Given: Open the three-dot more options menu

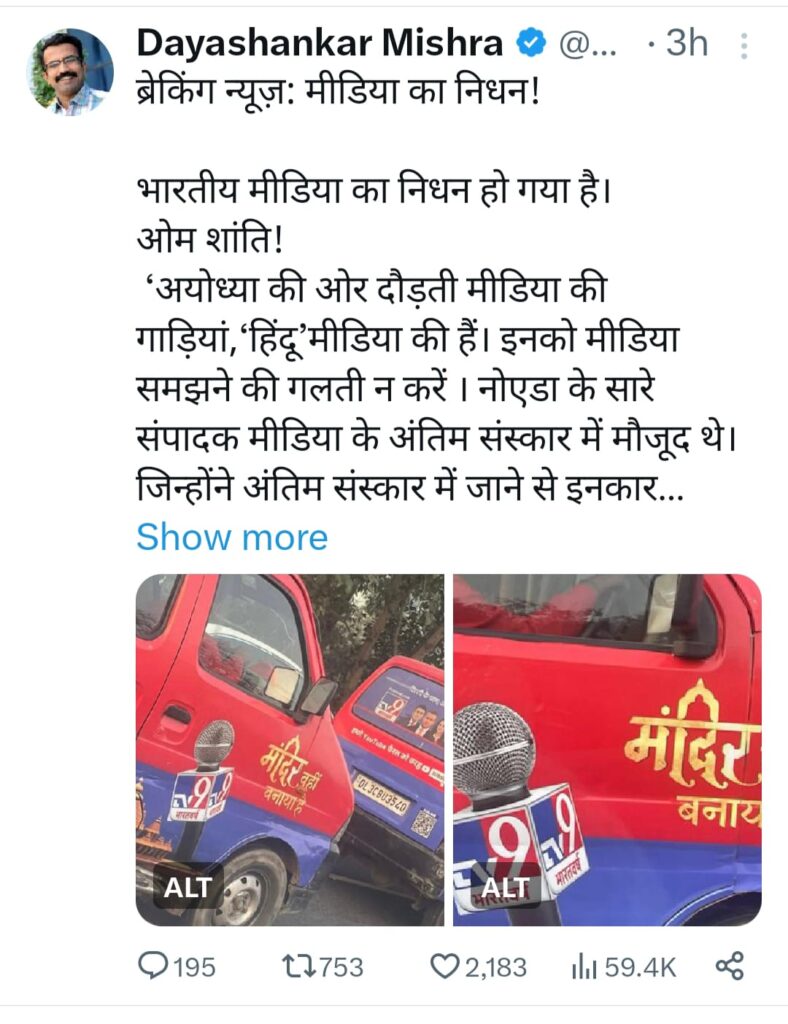Looking at the screenshot, I should tap(745, 46).
